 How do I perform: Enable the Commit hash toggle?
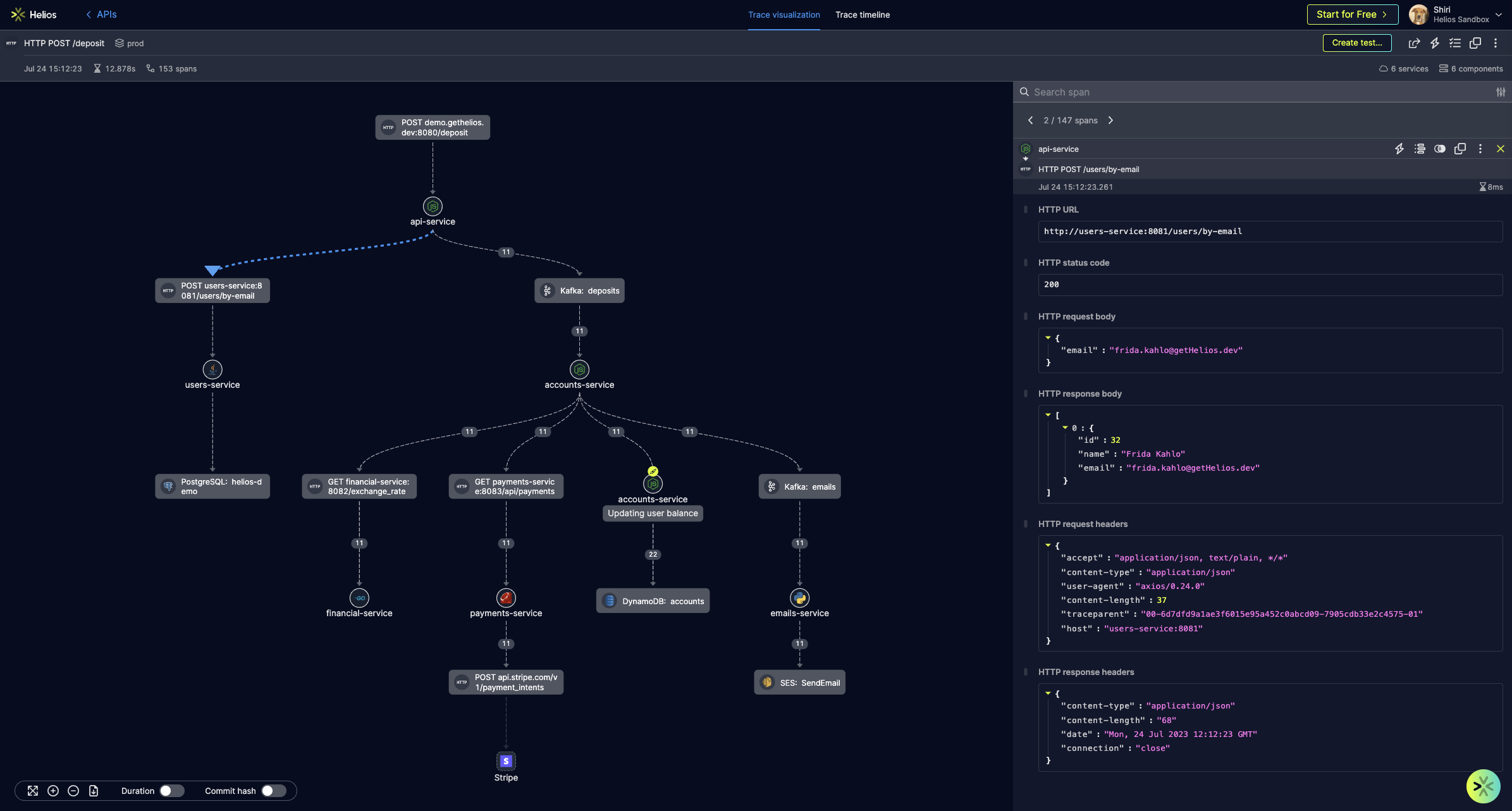274,791
